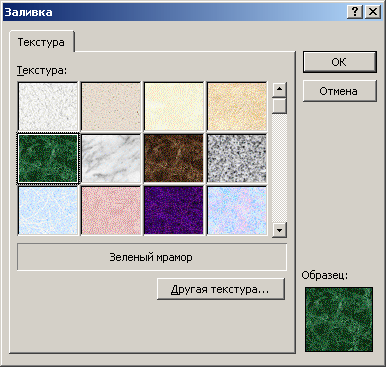The width and height of the screenshot is (386, 367).
Task: Choose the beige speckled recycled paper texture
Action: (x=111, y=106)
